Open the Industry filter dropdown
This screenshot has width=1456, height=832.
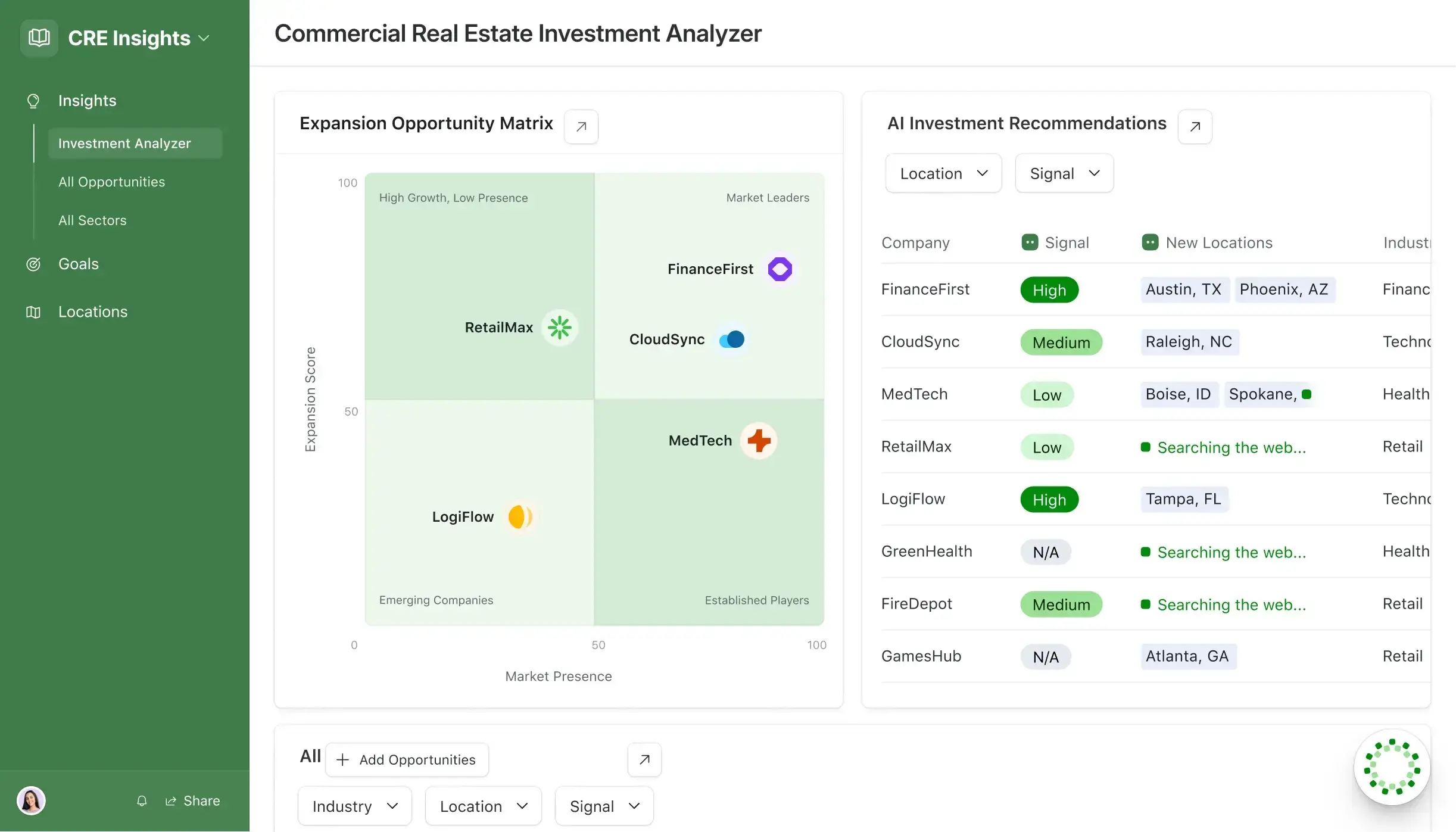355,806
